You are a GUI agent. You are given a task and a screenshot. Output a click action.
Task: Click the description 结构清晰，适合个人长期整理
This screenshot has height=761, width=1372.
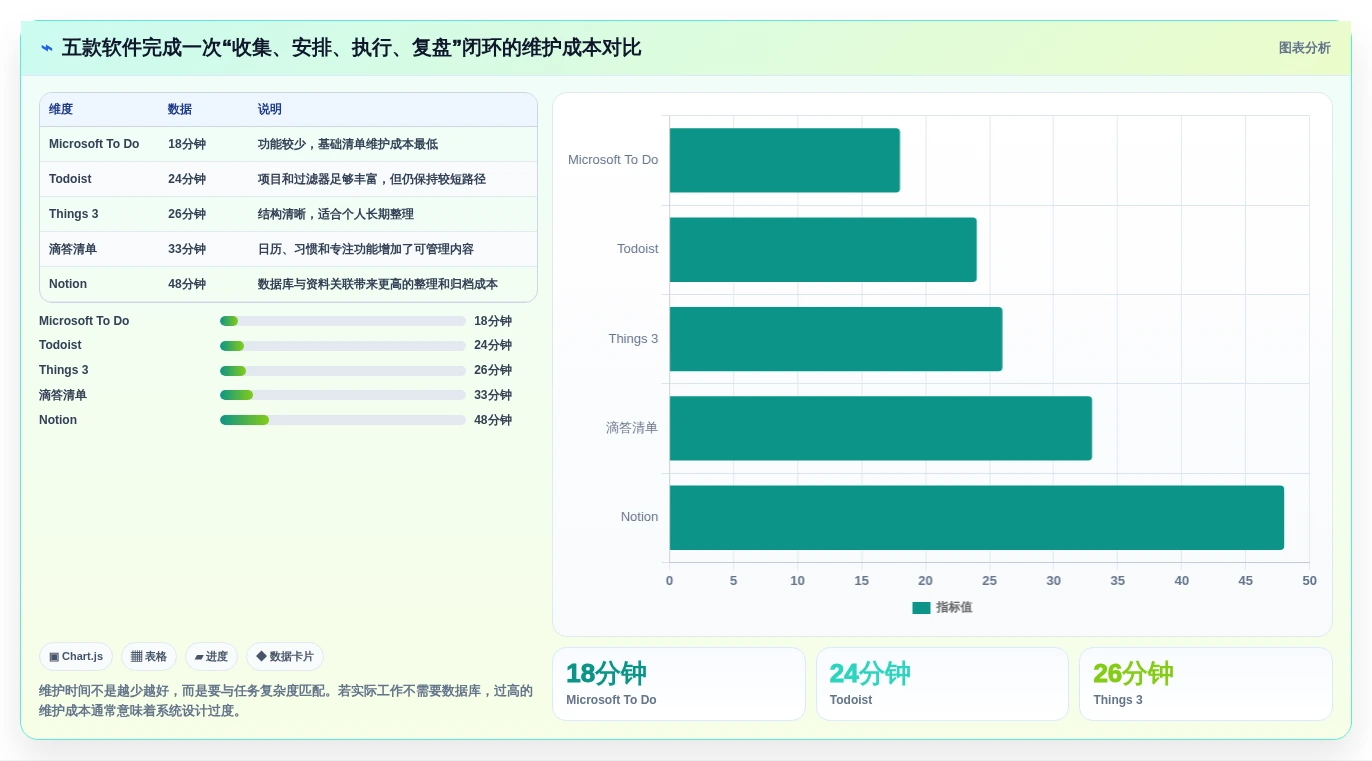(336, 214)
